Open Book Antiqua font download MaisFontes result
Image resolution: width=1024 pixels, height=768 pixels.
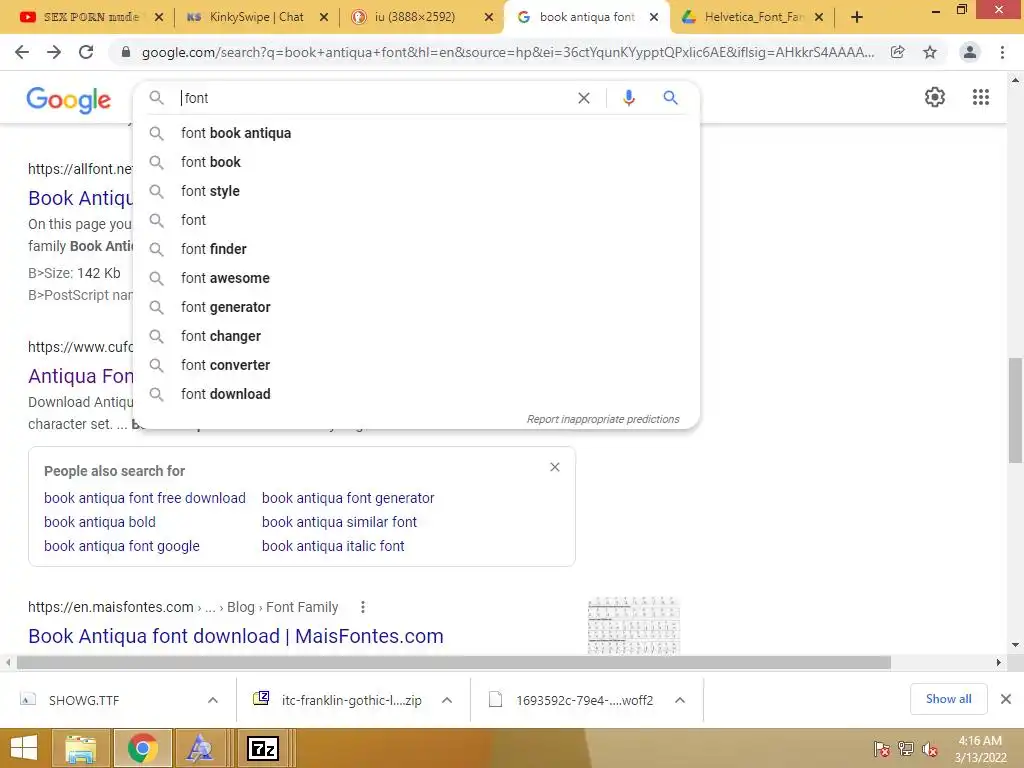236,636
